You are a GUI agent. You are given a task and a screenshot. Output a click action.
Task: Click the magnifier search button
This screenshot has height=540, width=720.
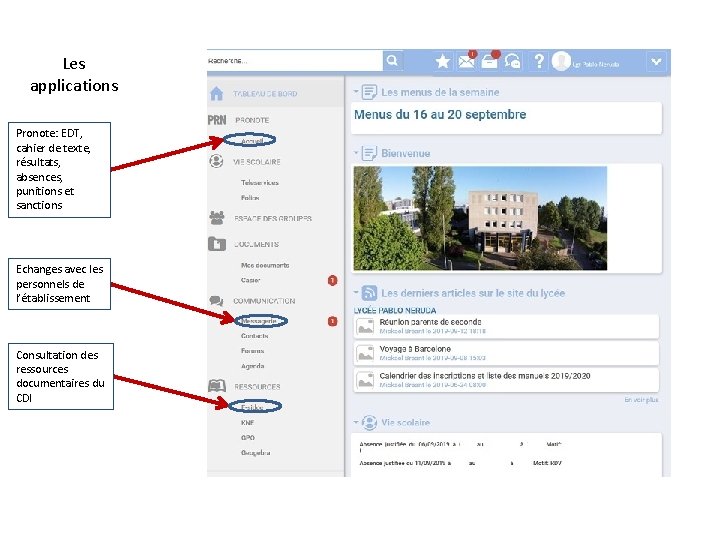click(x=393, y=61)
